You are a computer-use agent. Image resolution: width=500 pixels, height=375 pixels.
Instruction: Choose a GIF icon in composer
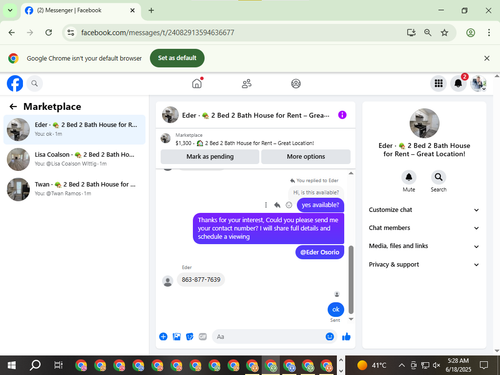point(203,337)
